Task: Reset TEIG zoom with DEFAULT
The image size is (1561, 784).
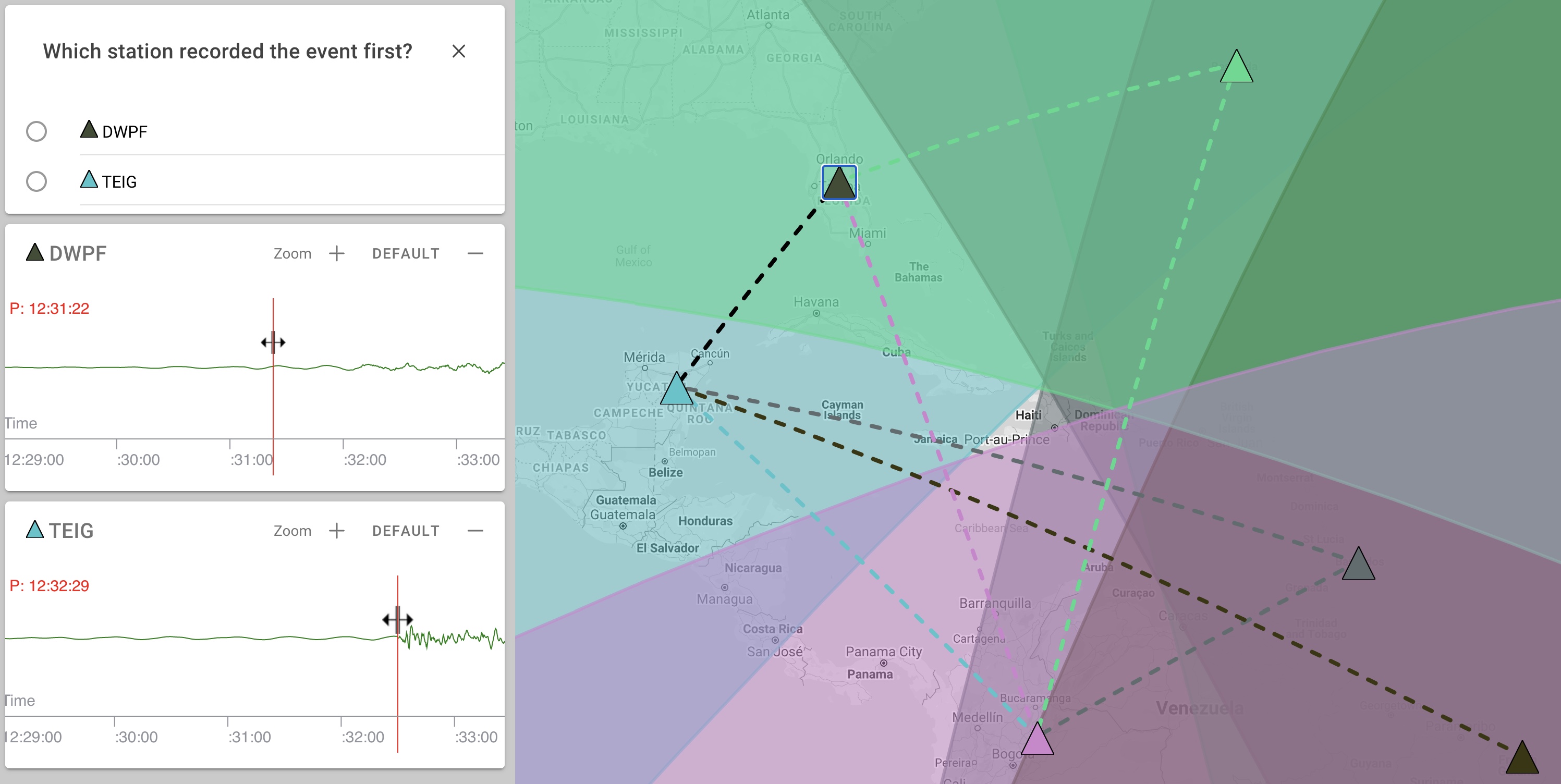Action: pyautogui.click(x=406, y=531)
